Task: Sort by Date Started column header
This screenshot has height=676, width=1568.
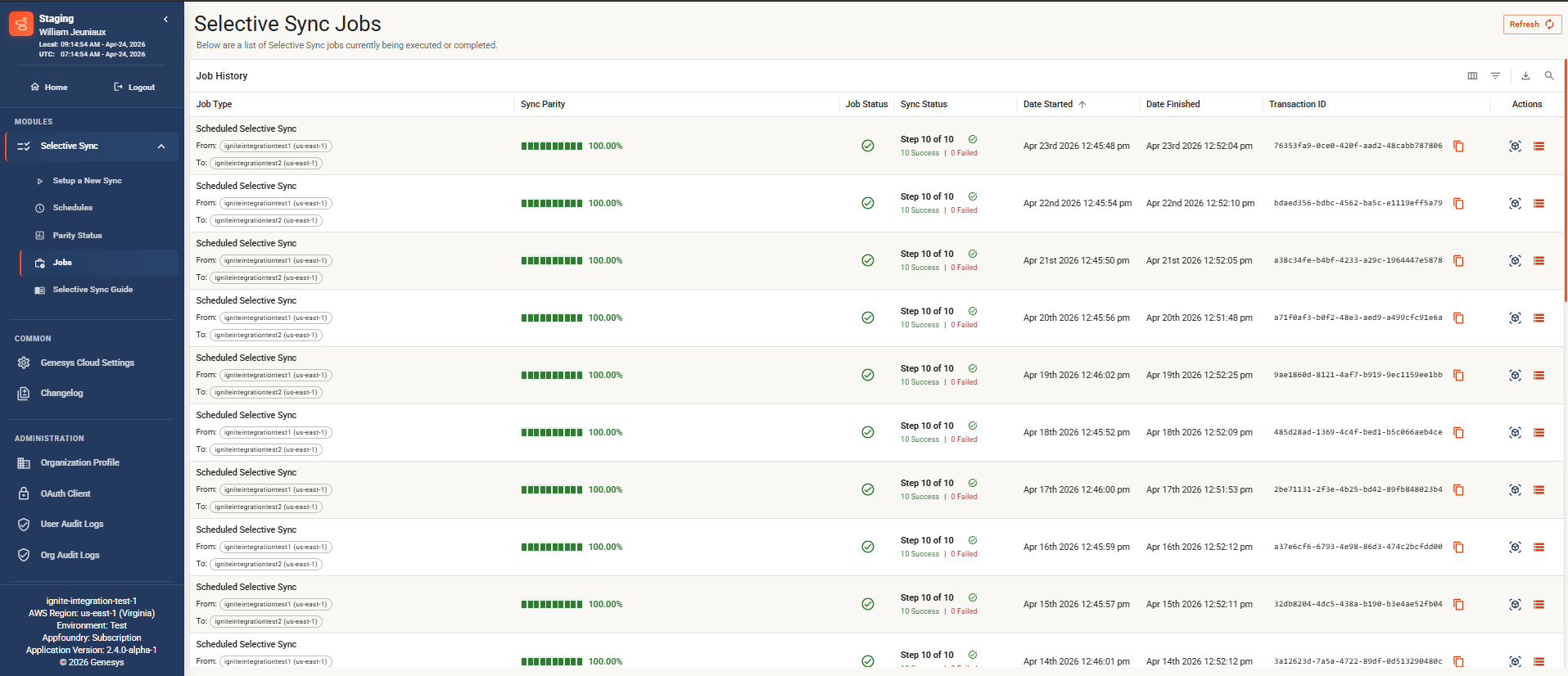Action: (x=1048, y=104)
